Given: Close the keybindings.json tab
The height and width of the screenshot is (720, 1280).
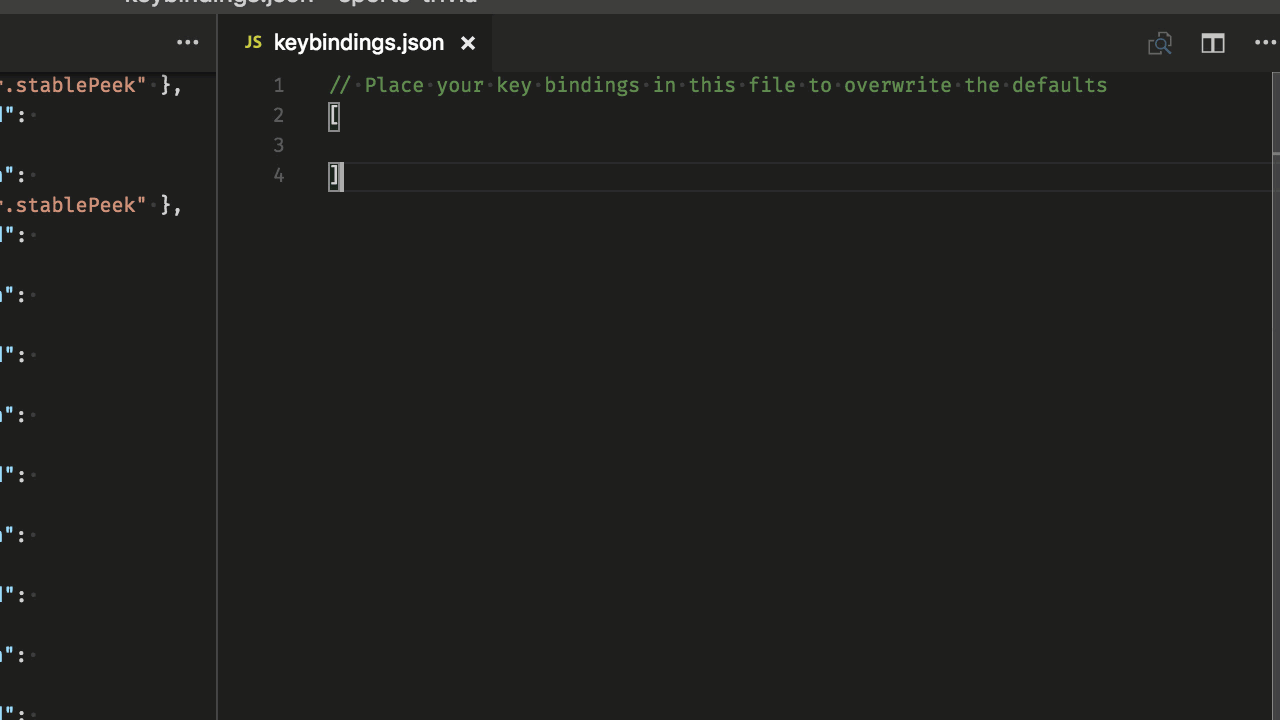Looking at the screenshot, I should 467,43.
